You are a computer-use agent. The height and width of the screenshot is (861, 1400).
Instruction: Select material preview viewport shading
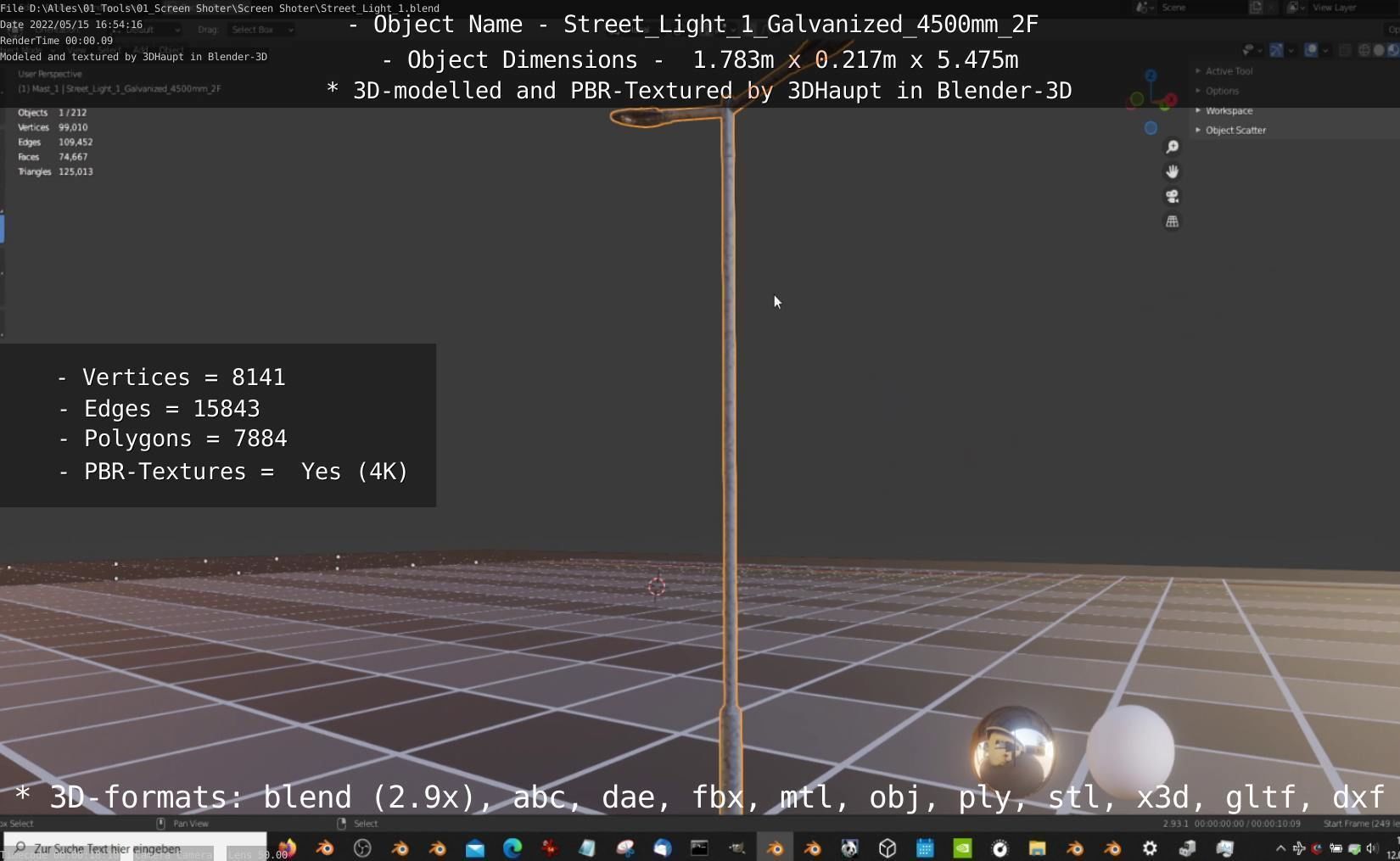[1392, 50]
